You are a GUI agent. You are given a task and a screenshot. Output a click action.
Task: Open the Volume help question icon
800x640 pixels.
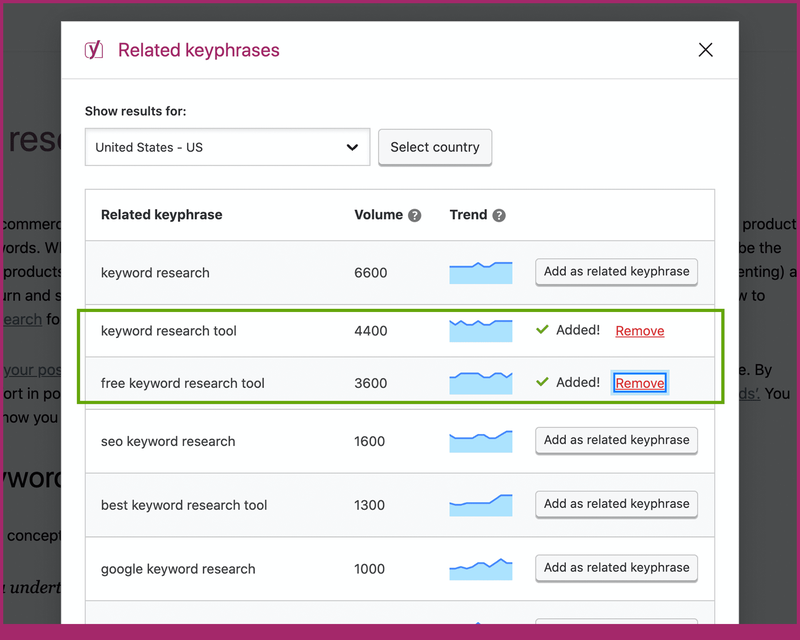pos(415,215)
